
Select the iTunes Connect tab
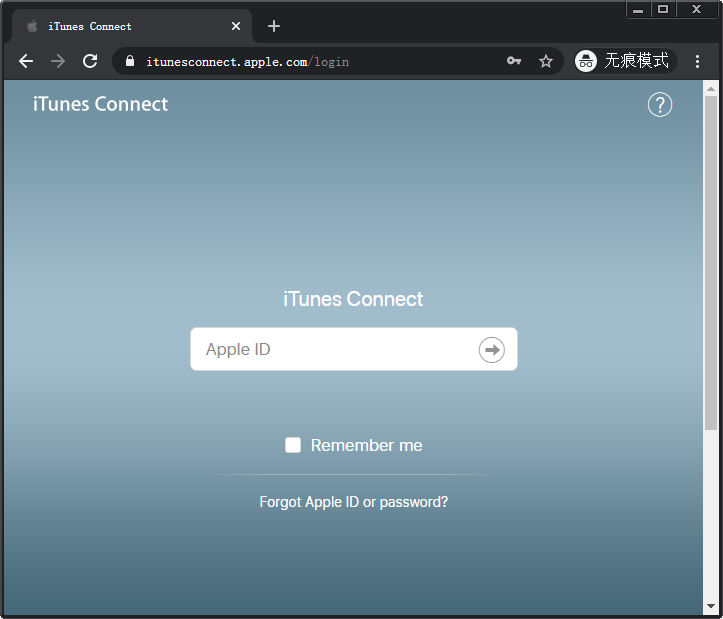pyautogui.click(x=131, y=26)
